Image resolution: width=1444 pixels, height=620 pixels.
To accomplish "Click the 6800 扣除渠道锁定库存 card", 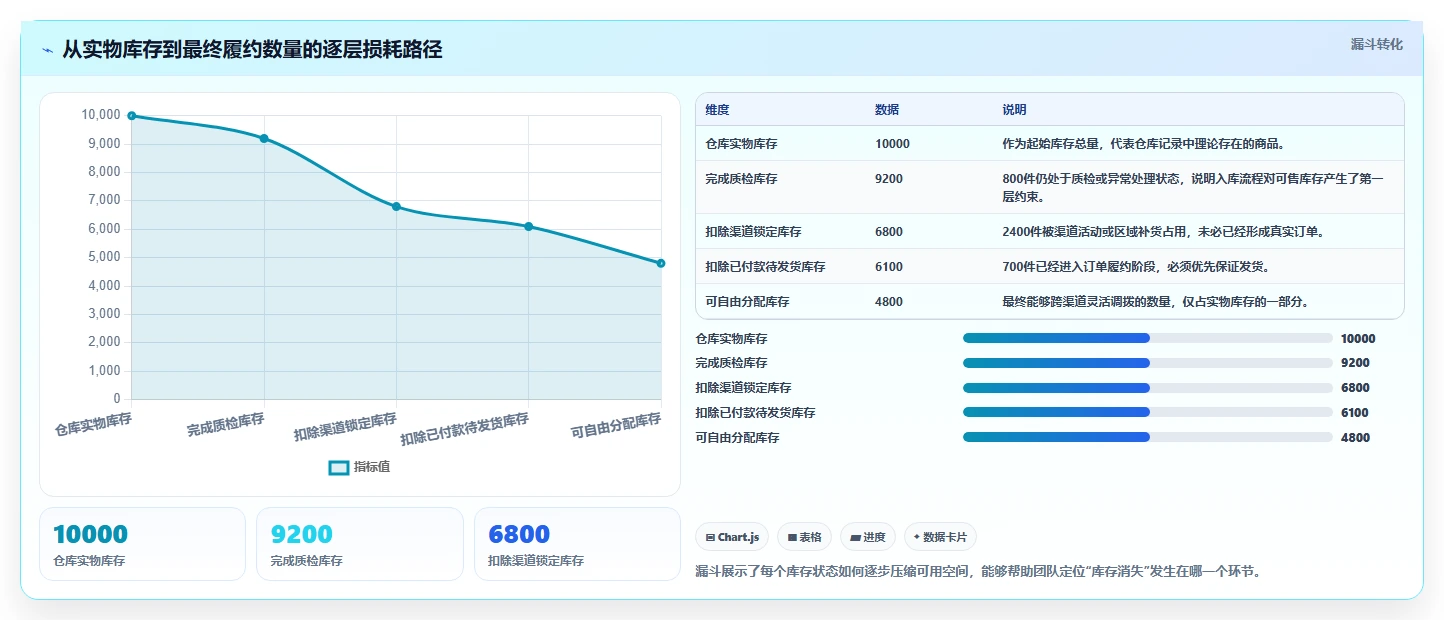I will point(577,544).
